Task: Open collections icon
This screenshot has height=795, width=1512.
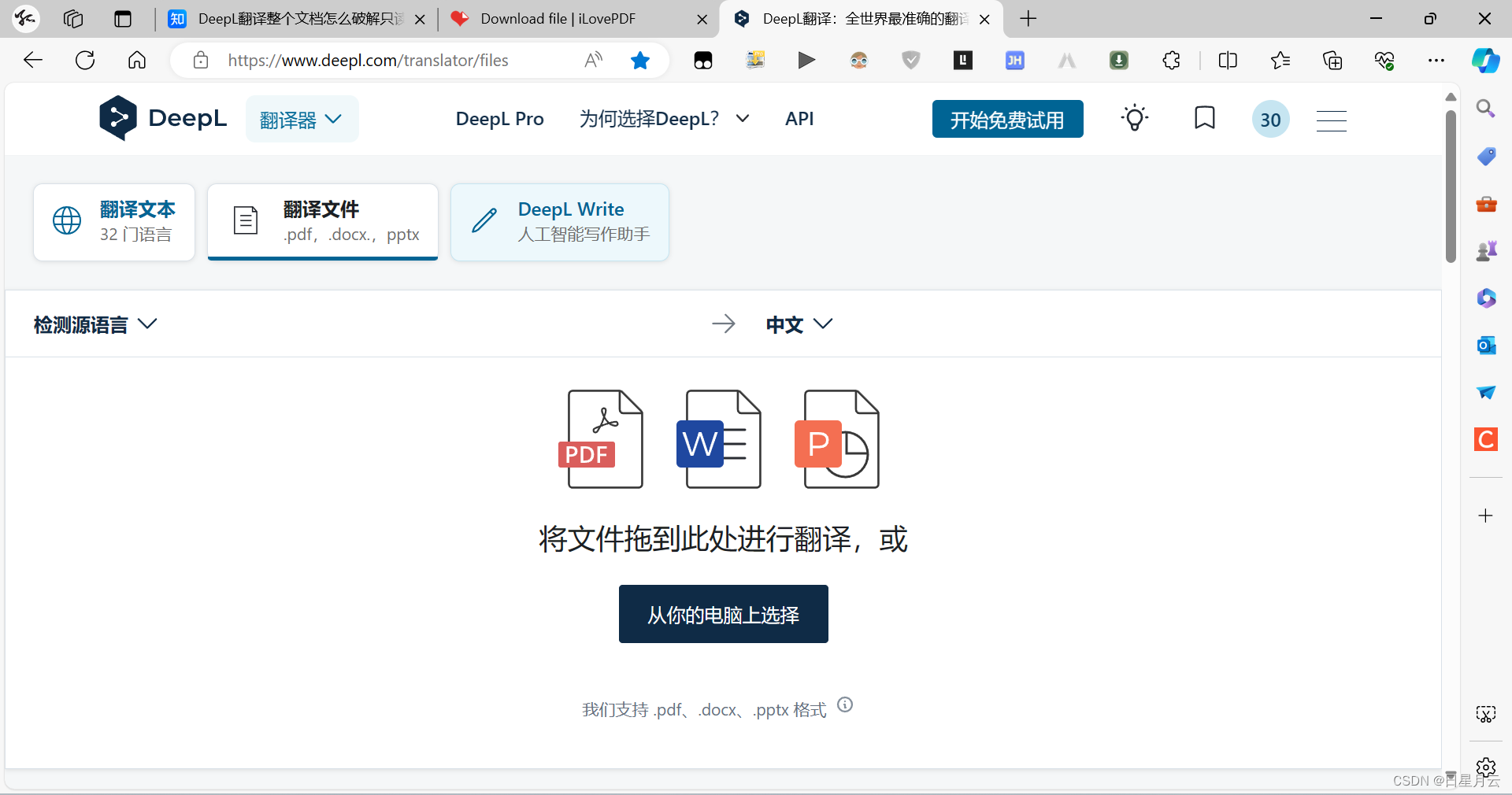Action: (1332, 60)
